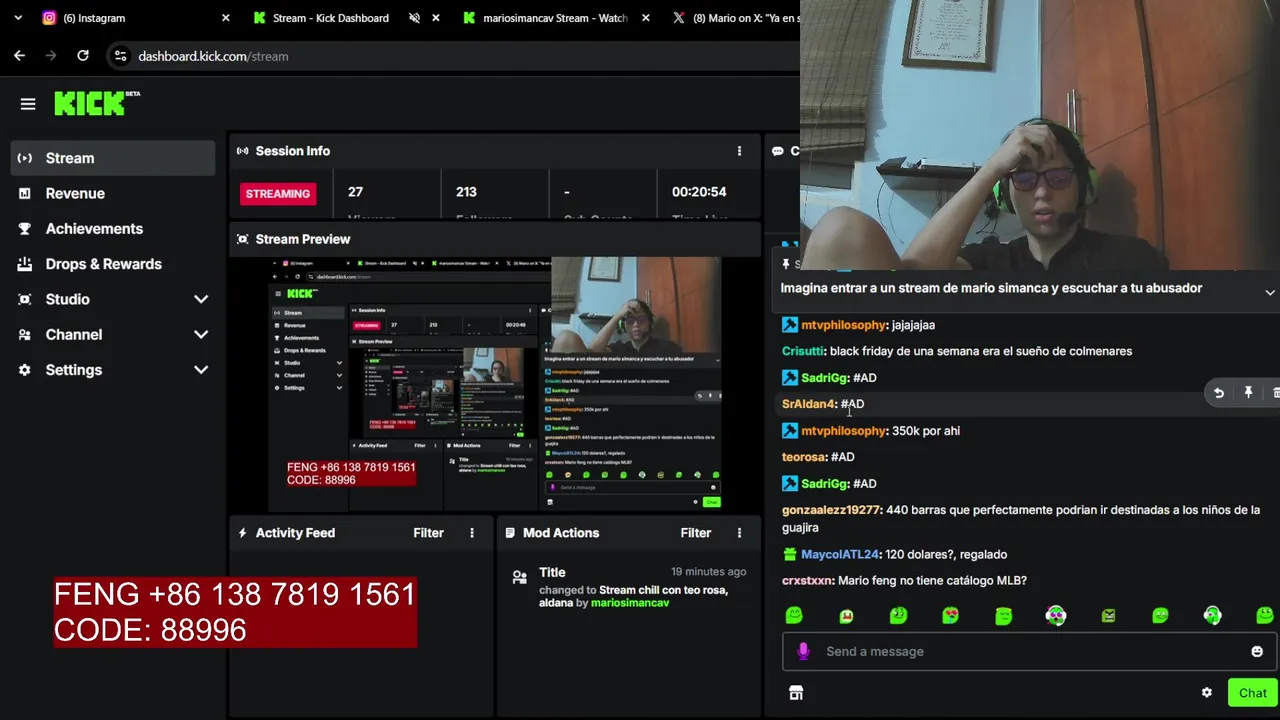Click the Mod Actions panel icon

pos(510,533)
